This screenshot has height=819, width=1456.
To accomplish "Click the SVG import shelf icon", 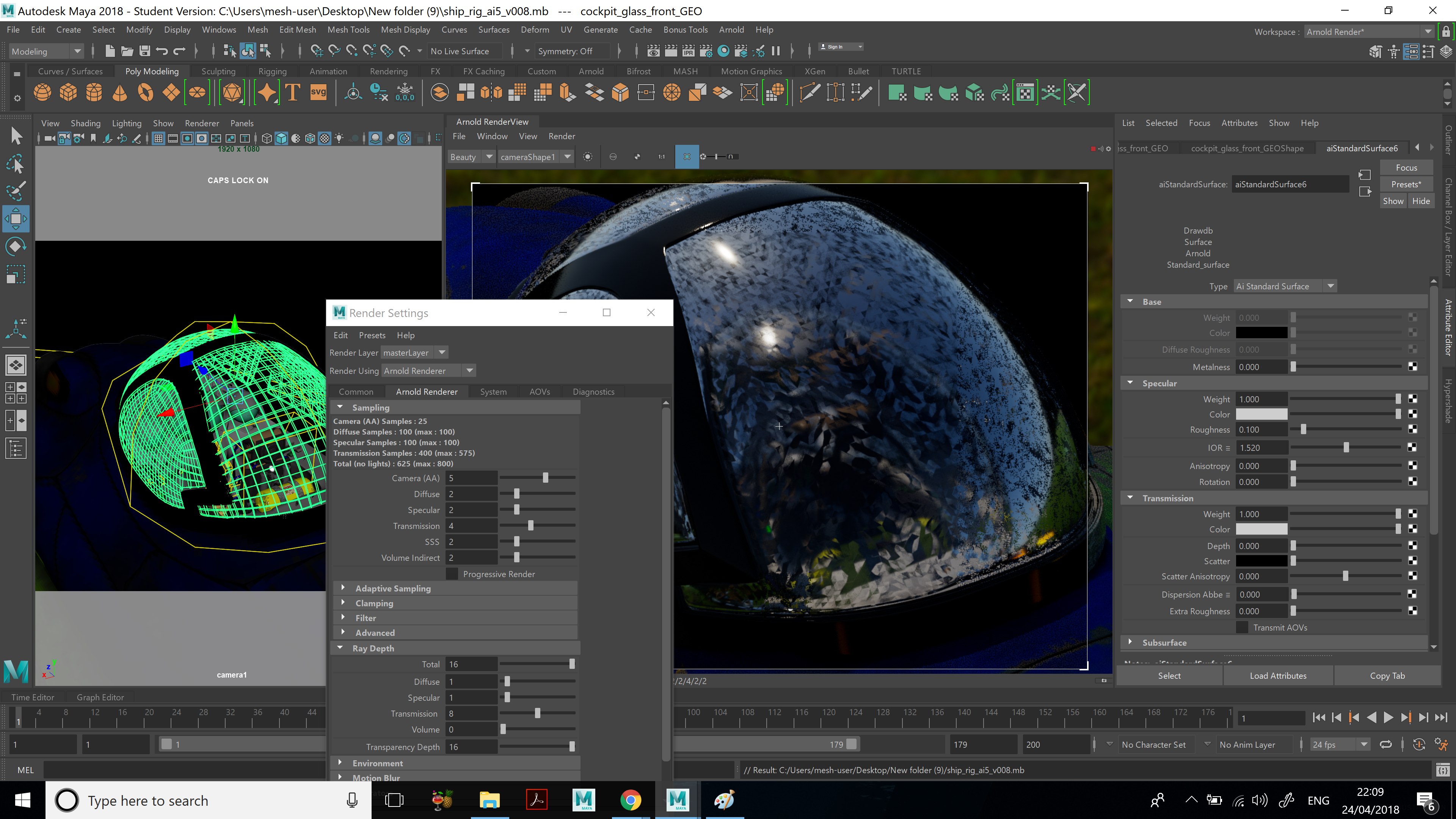I will point(318,92).
